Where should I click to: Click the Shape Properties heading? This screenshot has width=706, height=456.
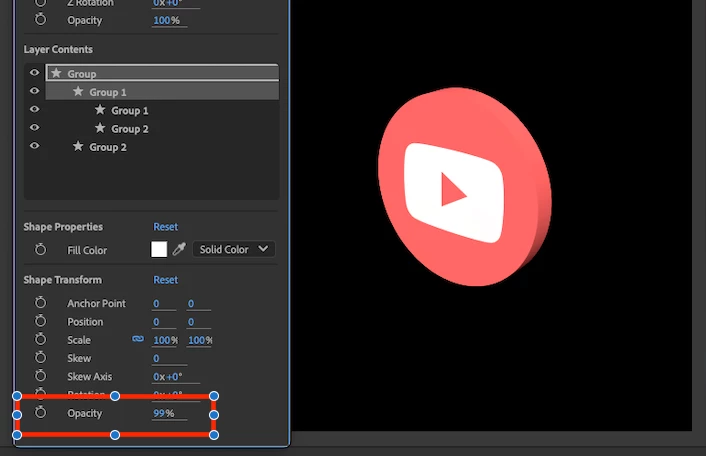(63, 227)
